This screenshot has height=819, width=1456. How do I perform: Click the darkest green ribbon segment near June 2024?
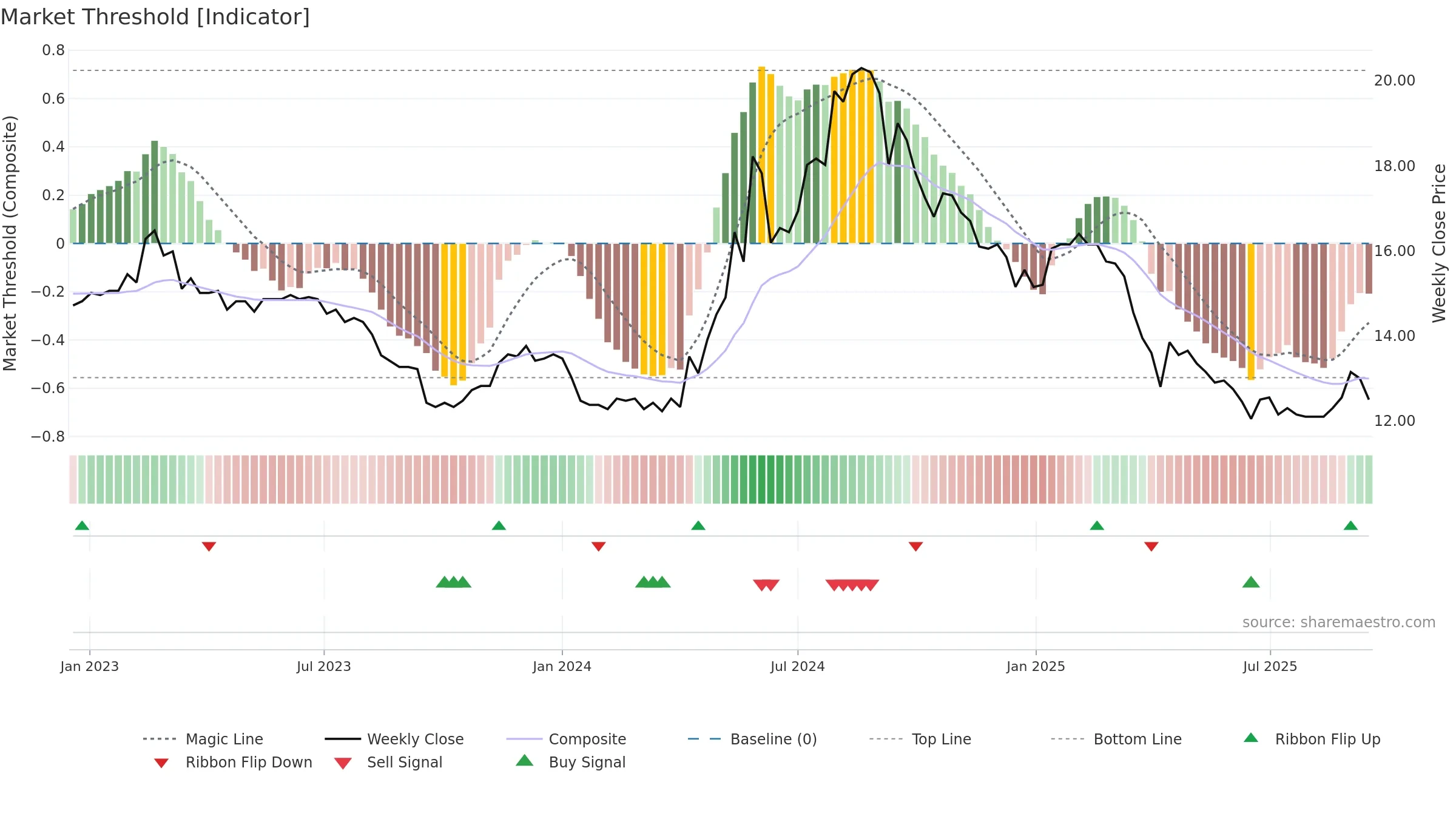click(762, 479)
